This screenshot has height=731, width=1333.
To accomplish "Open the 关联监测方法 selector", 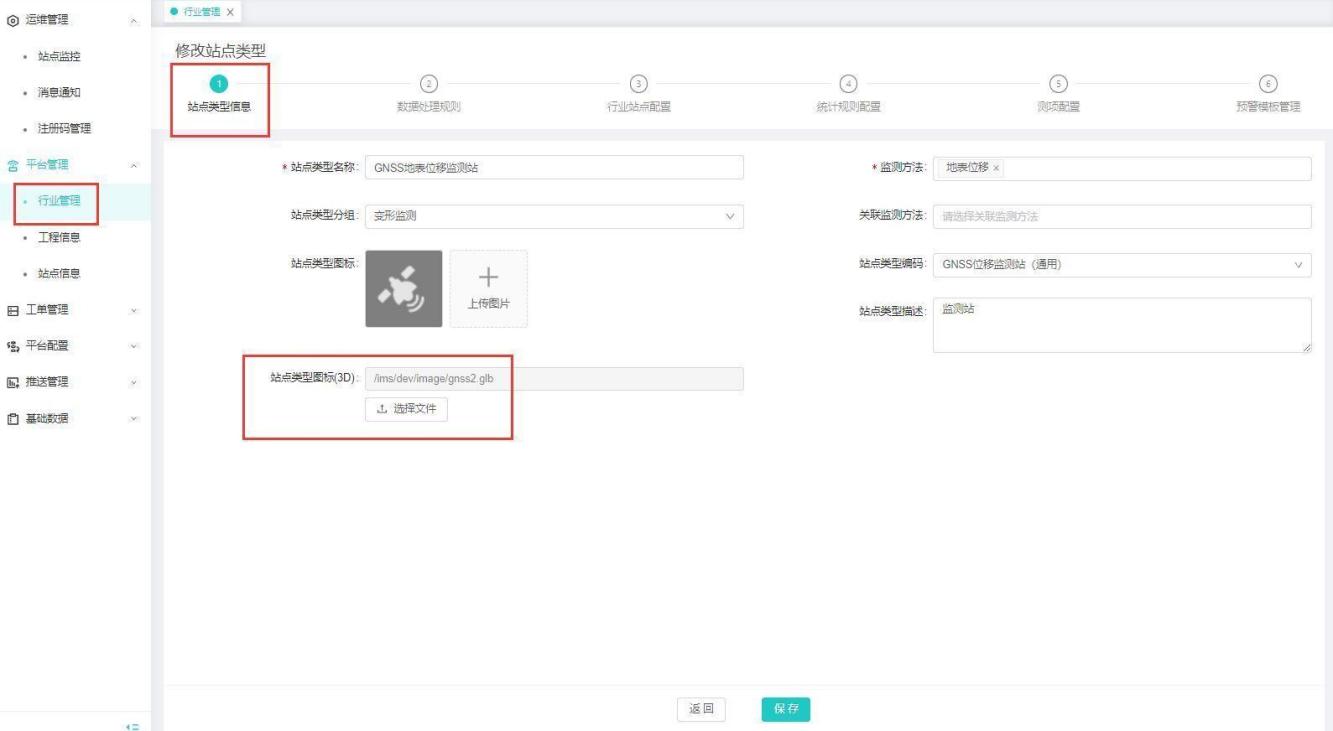I will 1121,216.
